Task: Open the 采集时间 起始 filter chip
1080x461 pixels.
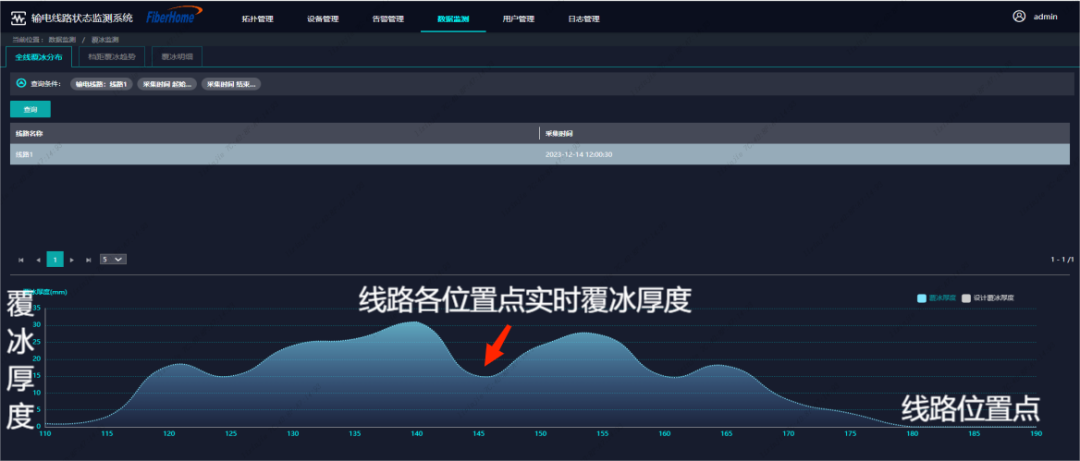Action: coord(167,84)
